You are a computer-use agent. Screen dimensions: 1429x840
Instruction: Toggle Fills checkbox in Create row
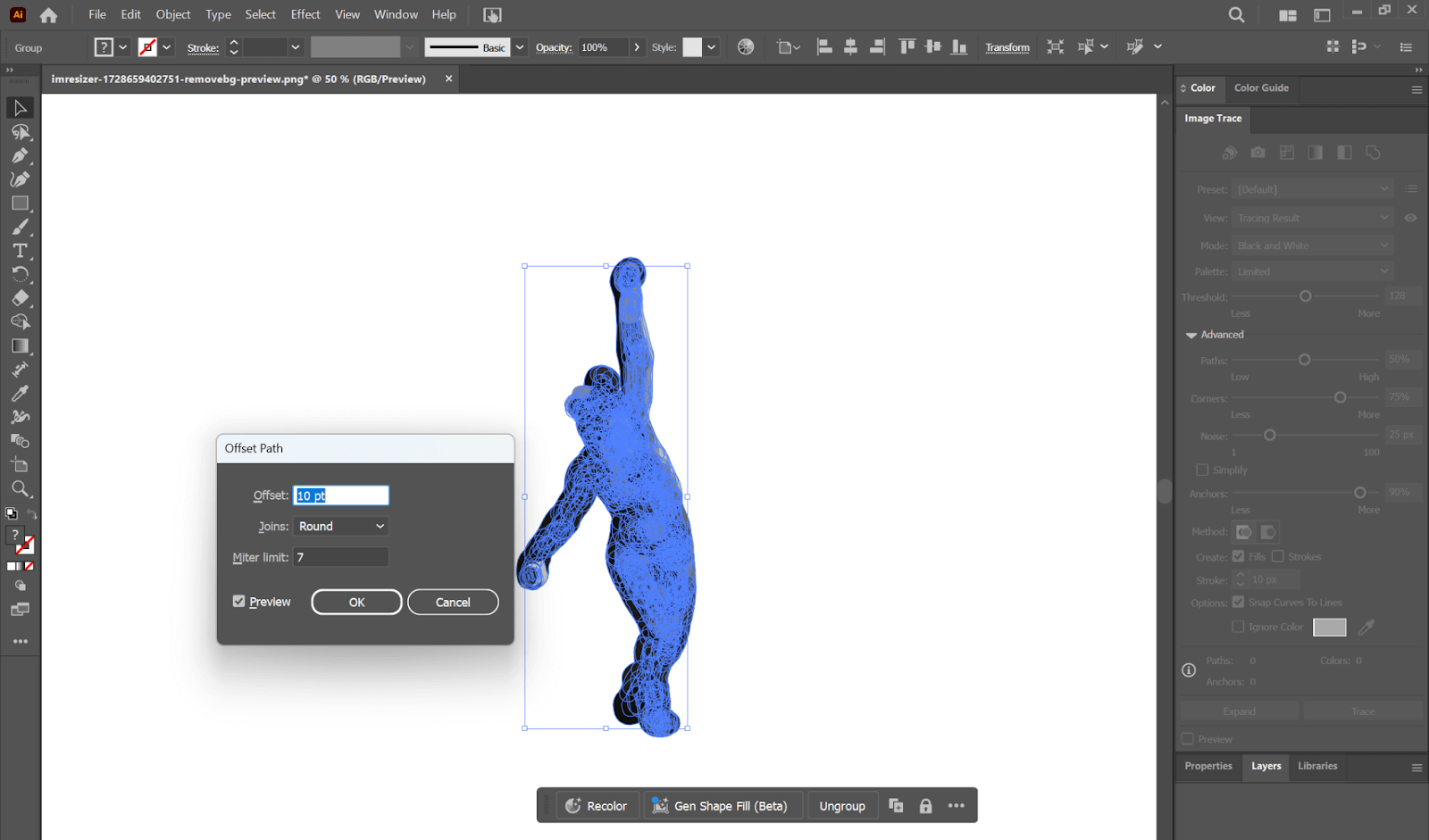(x=1239, y=556)
